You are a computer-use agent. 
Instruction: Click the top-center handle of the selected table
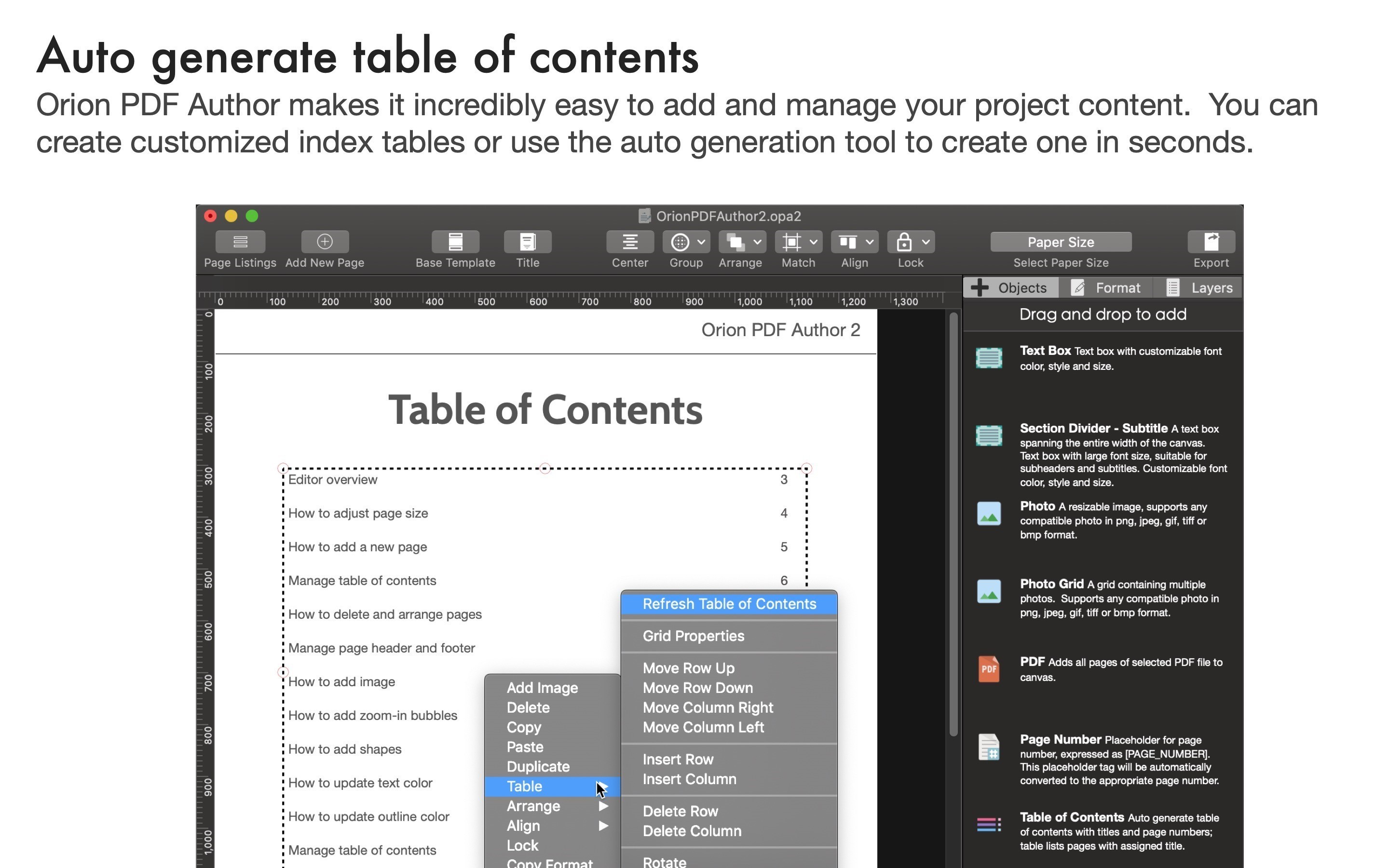pos(545,468)
